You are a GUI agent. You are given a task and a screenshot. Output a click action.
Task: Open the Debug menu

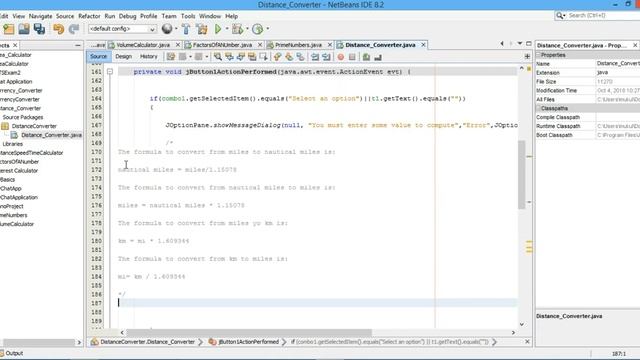[x=127, y=16]
